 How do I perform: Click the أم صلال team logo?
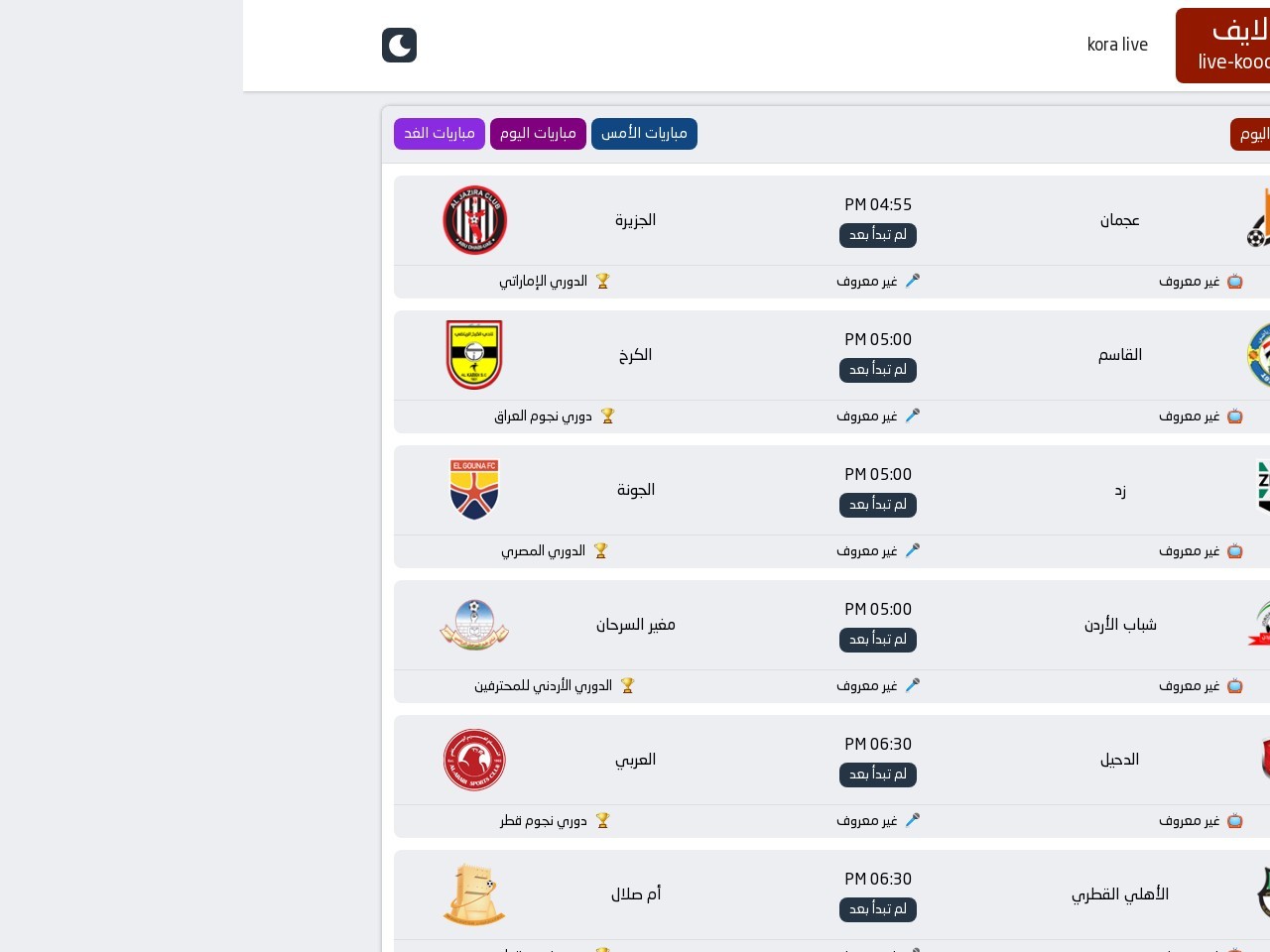474,894
